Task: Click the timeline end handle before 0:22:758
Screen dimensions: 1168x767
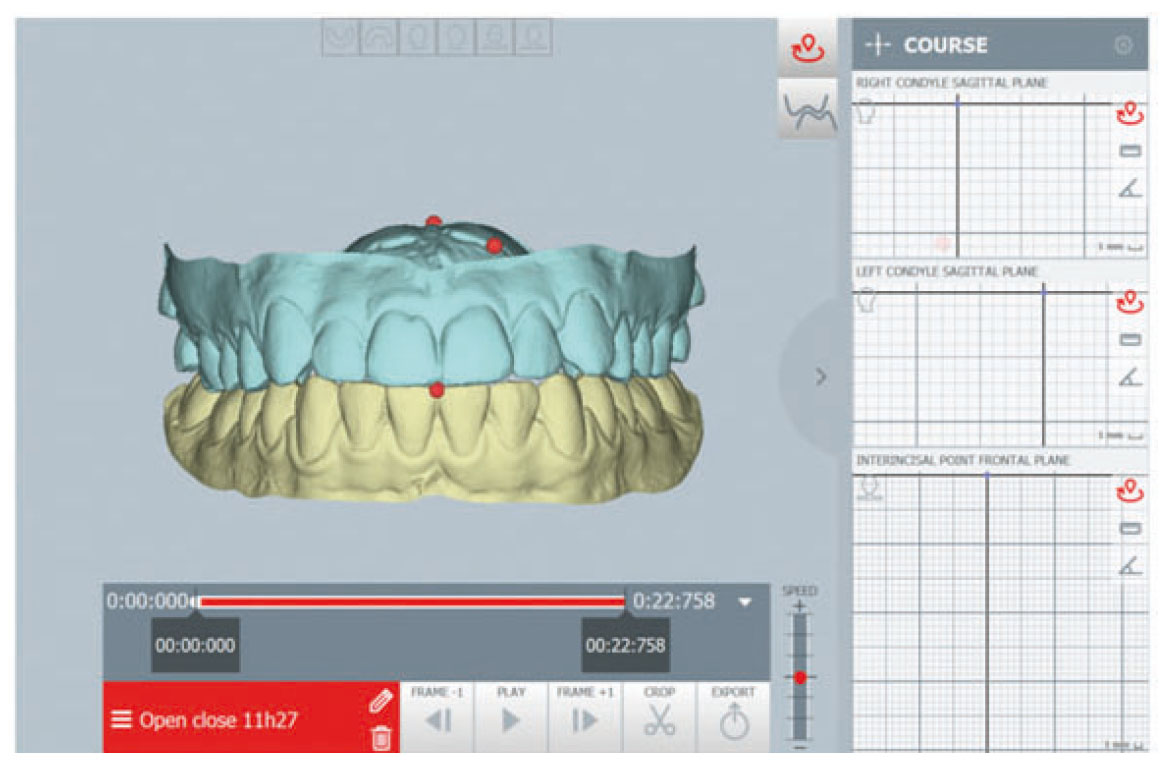Action: click(626, 602)
